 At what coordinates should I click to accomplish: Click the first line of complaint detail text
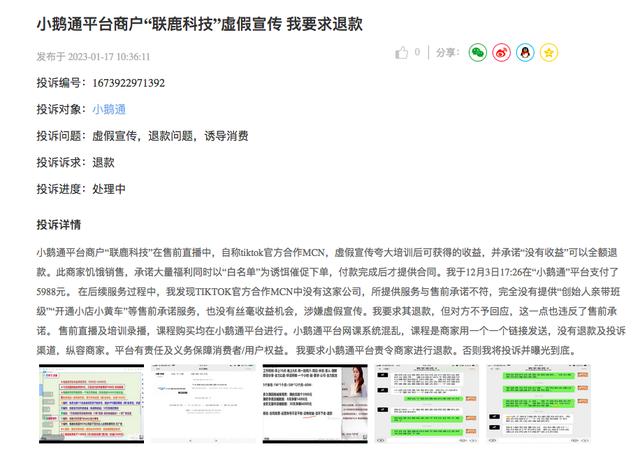(327, 253)
